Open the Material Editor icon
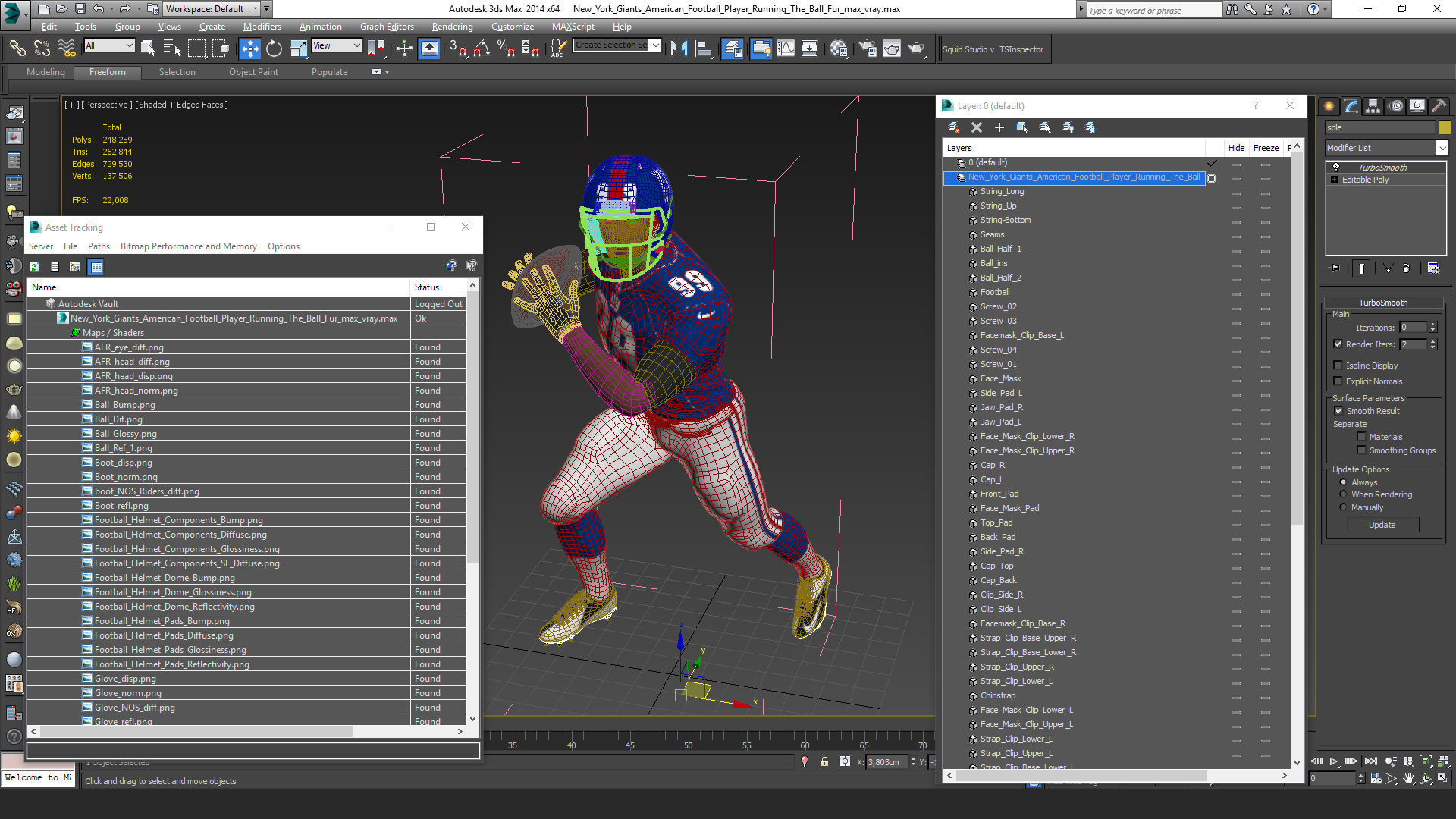 coord(838,49)
